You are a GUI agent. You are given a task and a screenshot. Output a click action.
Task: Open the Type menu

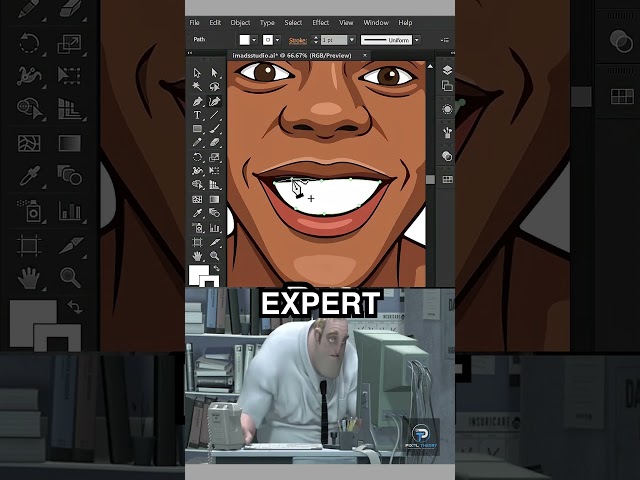tap(267, 22)
